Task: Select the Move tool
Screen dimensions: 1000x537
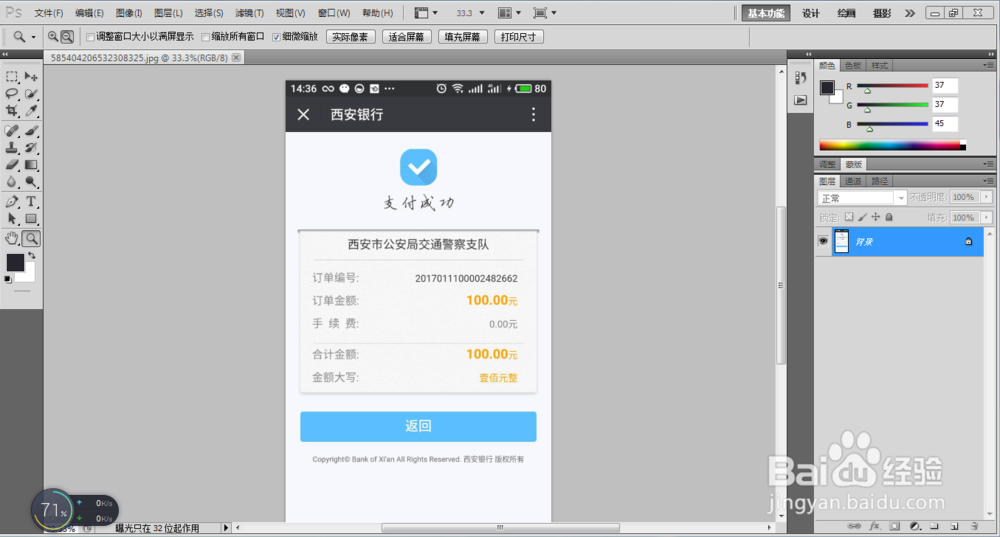Action: coord(31,77)
